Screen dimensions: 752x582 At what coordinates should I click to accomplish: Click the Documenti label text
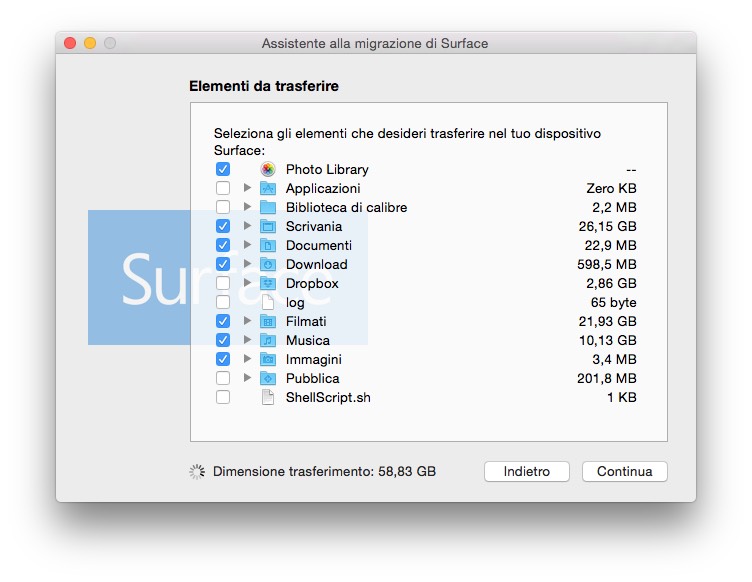(x=318, y=245)
